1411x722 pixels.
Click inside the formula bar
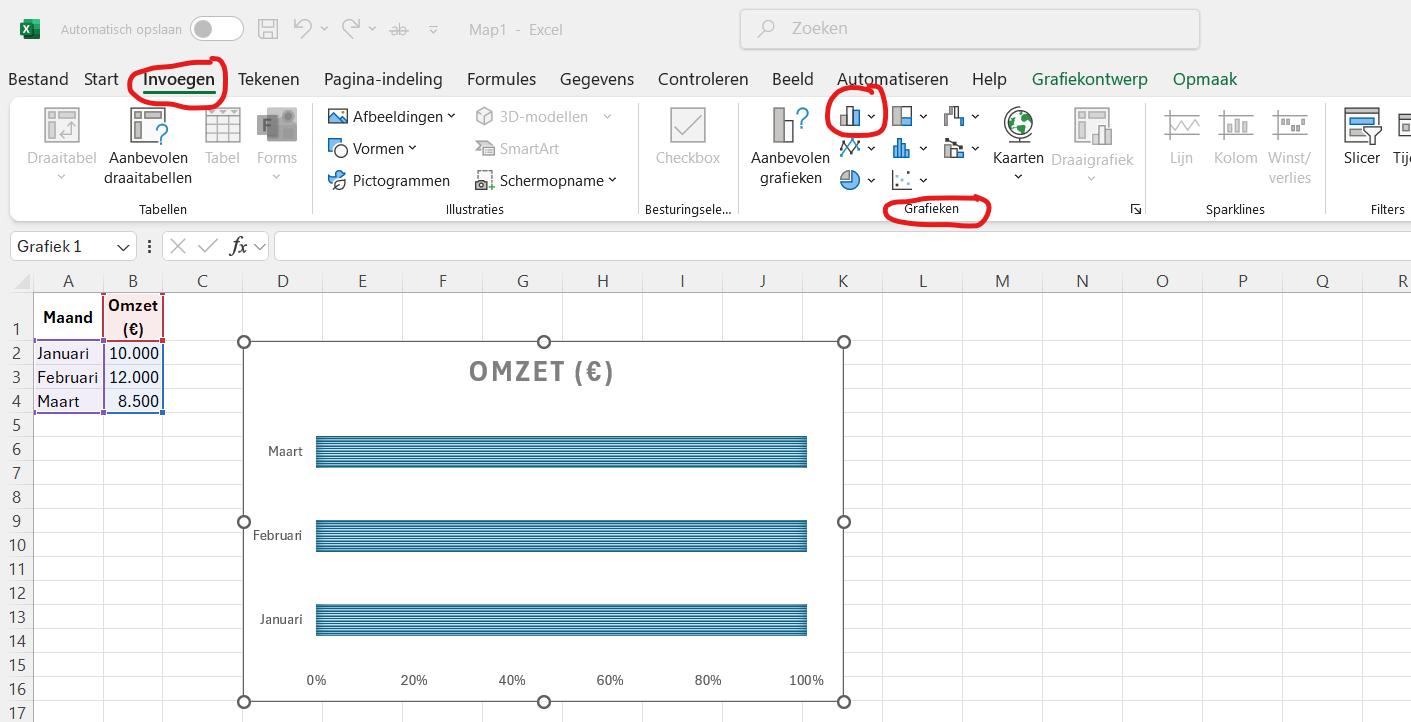(842, 246)
